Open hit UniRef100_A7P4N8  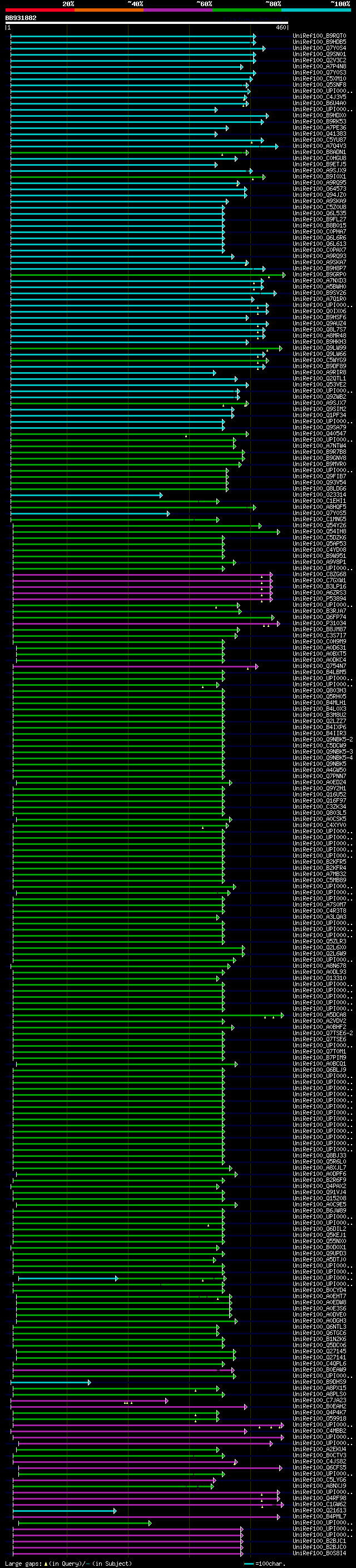click(x=319, y=66)
